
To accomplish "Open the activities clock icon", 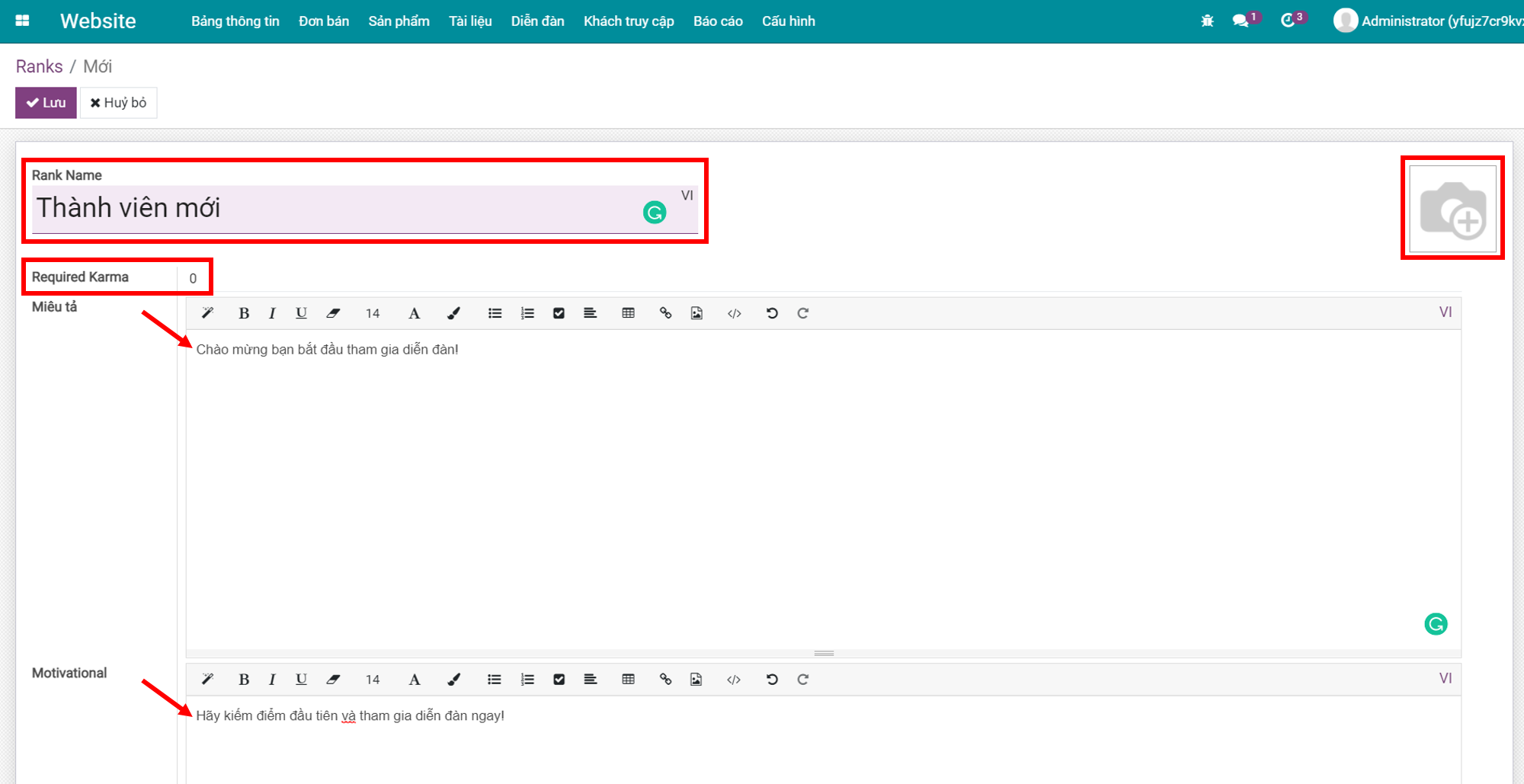I will pyautogui.click(x=1288, y=21).
